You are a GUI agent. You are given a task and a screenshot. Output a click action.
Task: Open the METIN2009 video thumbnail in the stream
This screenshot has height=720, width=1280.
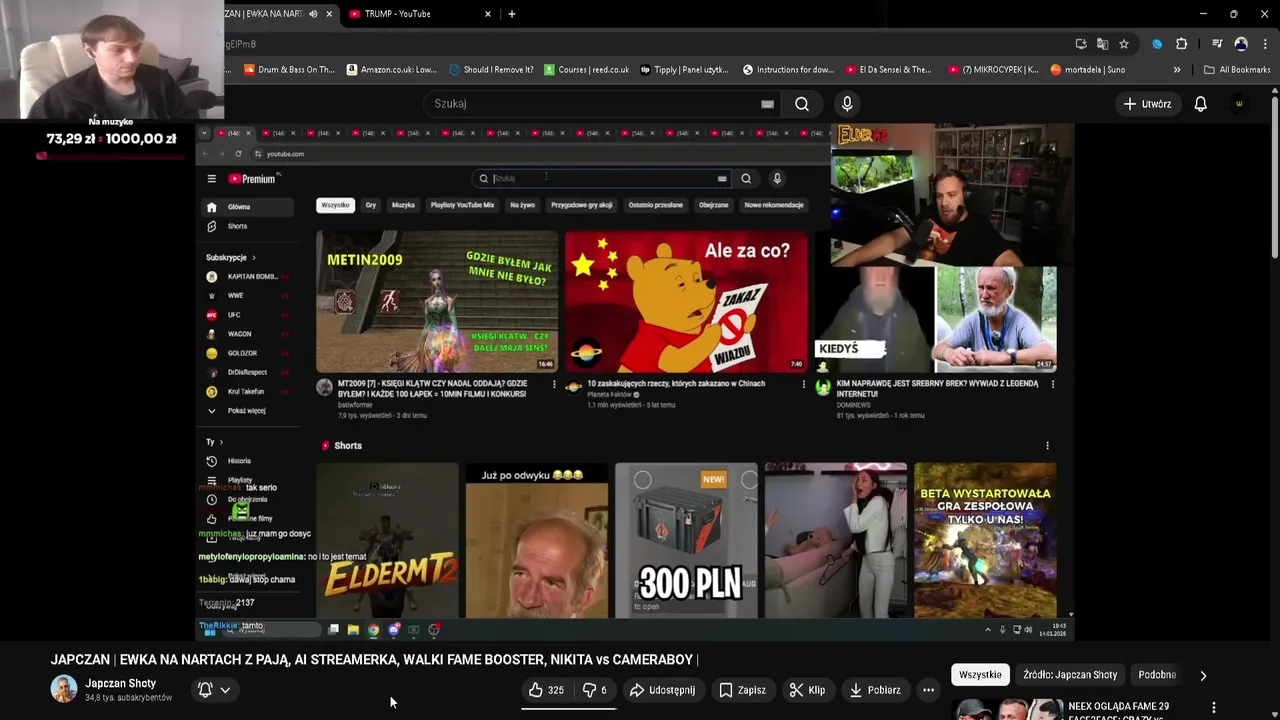[437, 301]
